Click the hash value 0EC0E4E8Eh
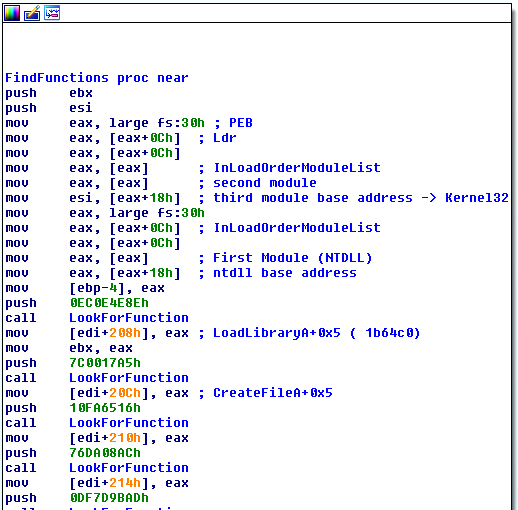 point(109,303)
